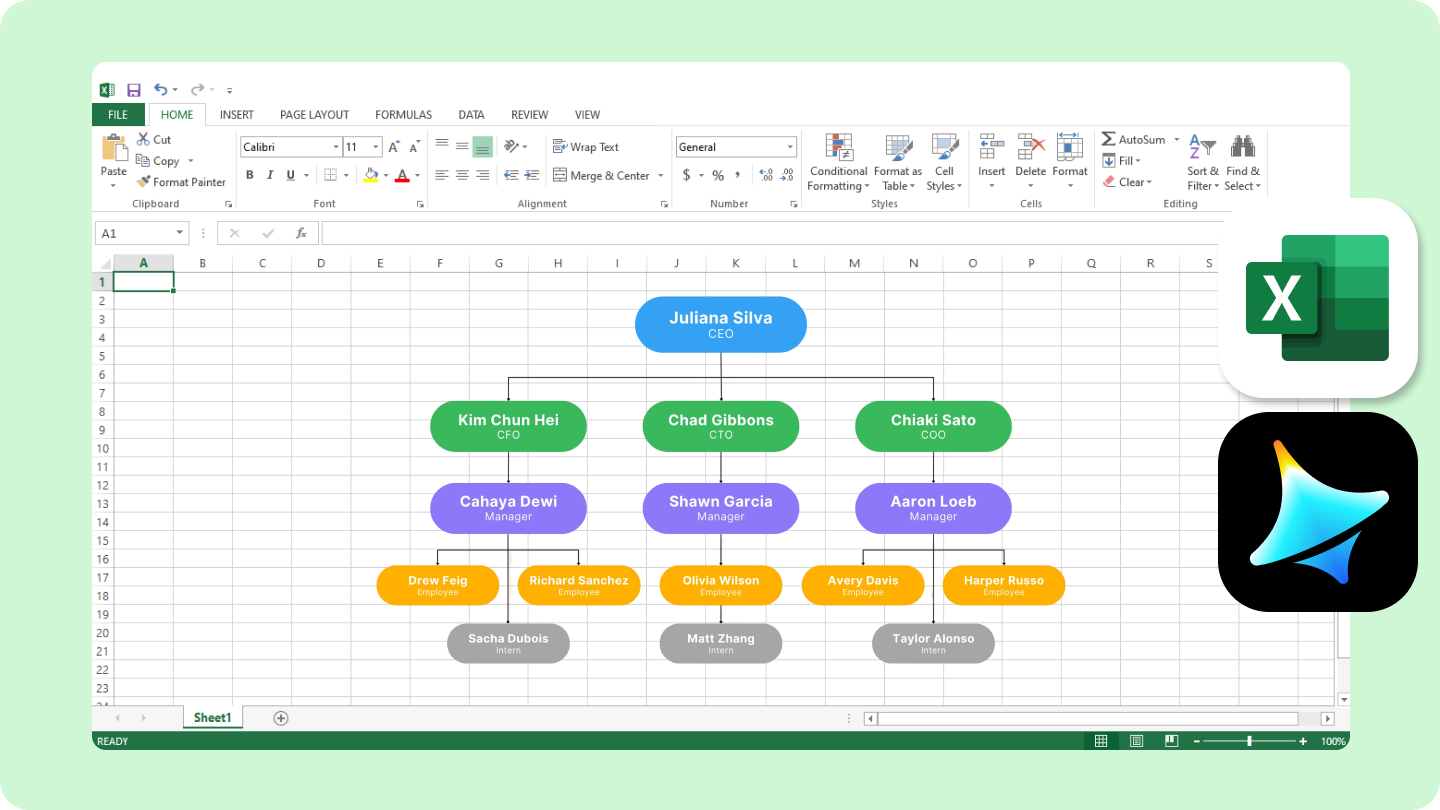Viewport: 1440px width, 810px height.
Task: Expand the Fill Color dropdown arrow
Action: 384,175
